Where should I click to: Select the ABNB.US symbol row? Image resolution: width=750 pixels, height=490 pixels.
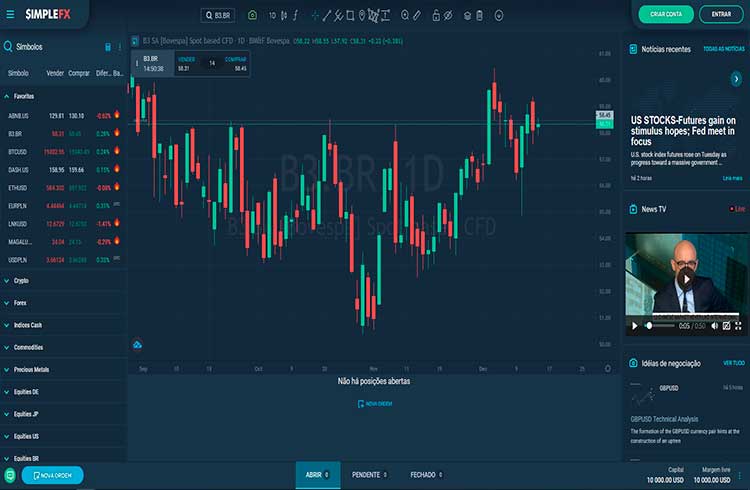64,115
